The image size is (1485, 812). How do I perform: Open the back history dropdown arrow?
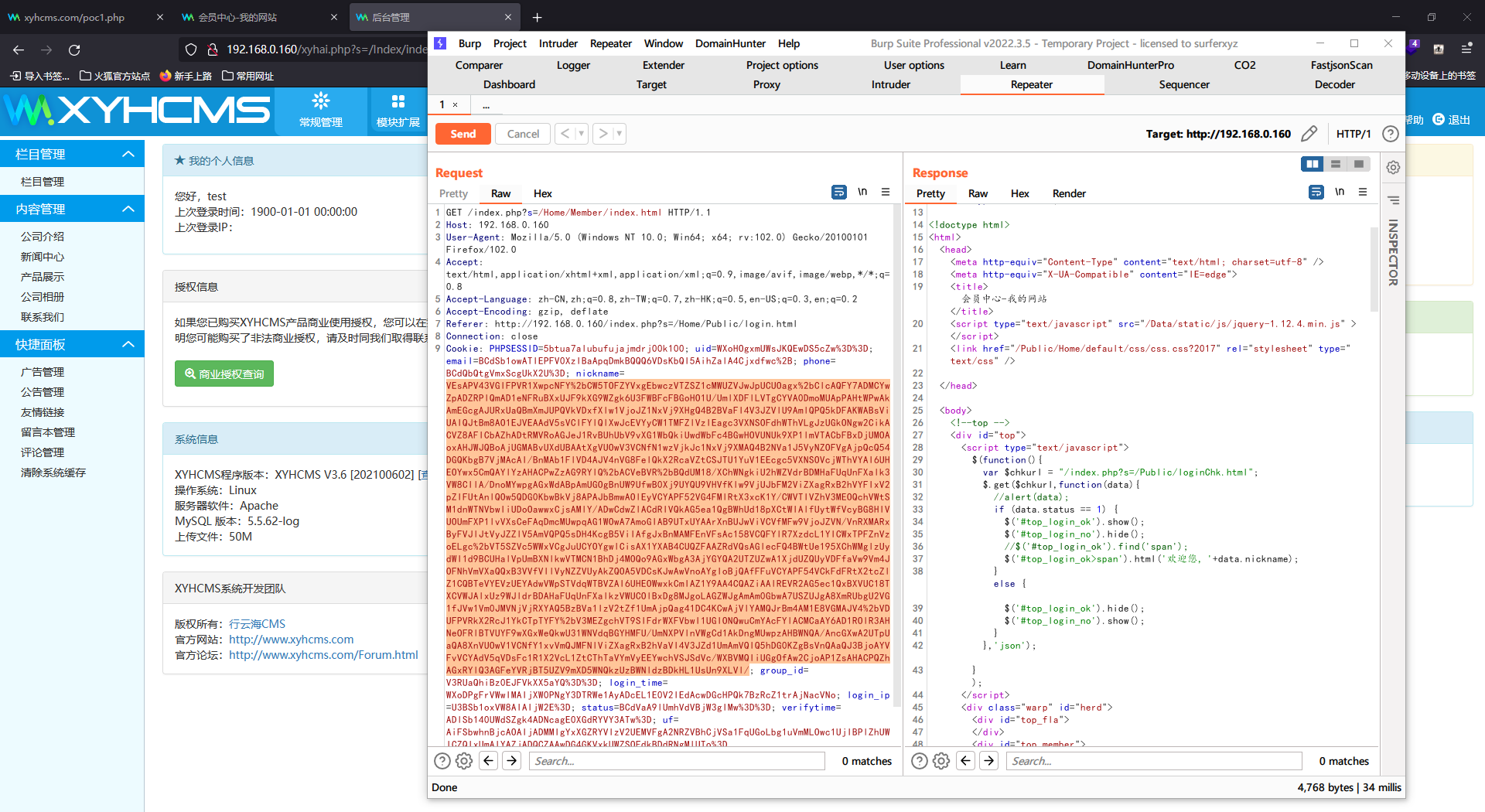pyautogui.click(x=581, y=134)
